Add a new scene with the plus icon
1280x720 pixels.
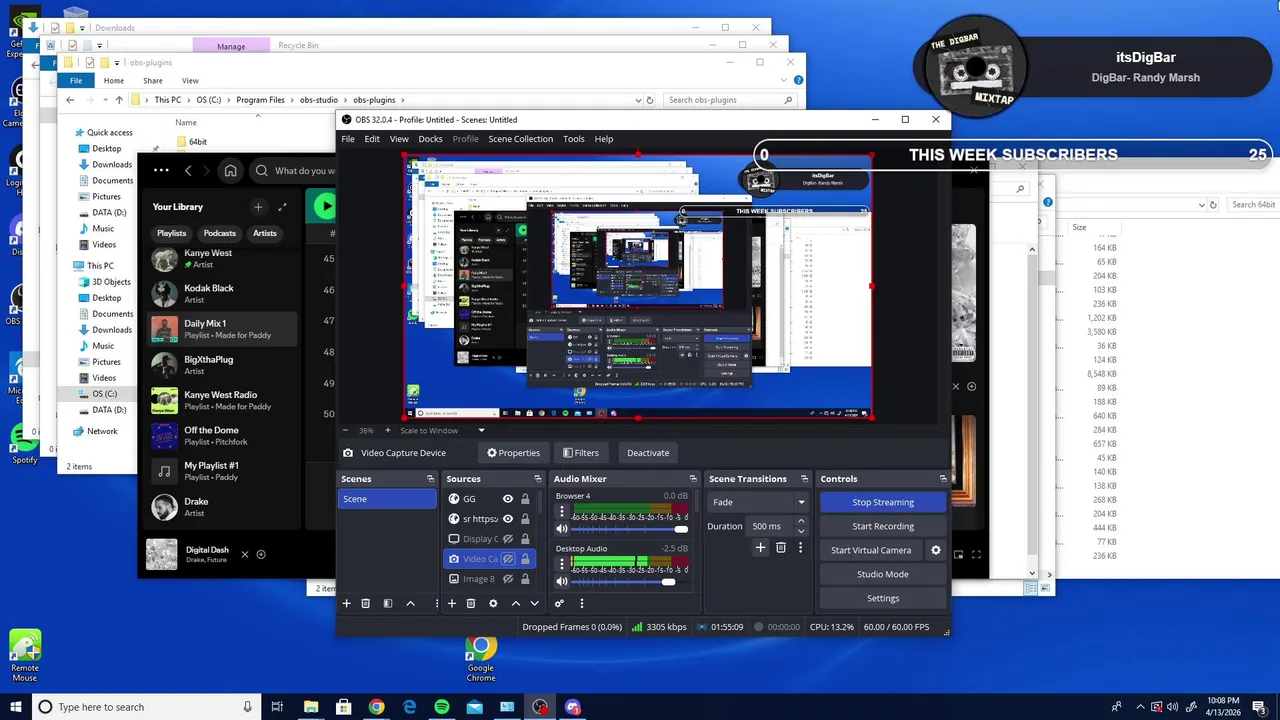pos(347,603)
